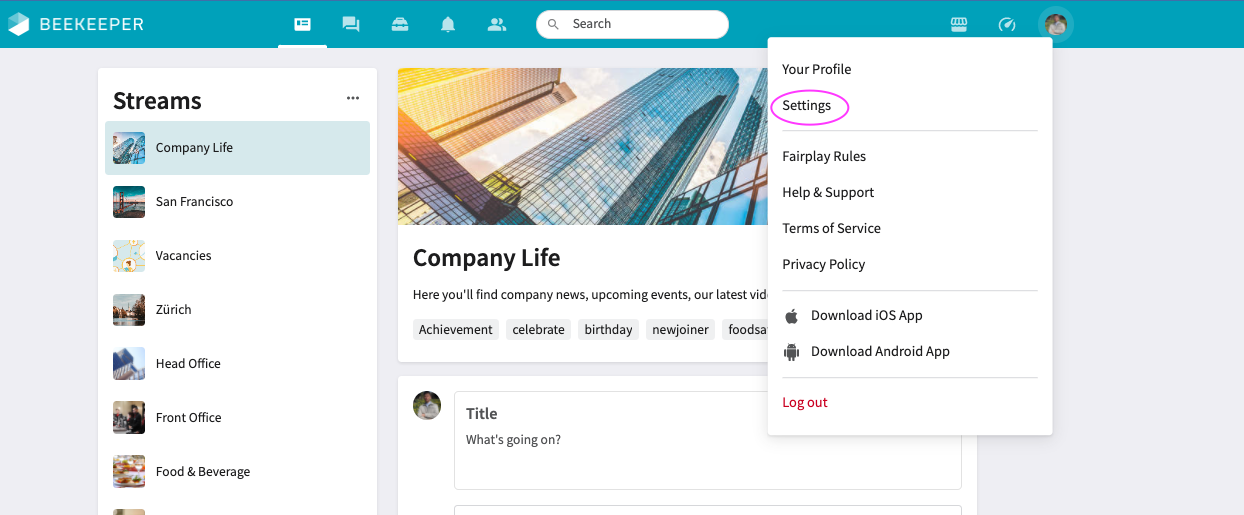Click the author avatar beside post composer
Image resolution: width=1244 pixels, height=515 pixels.
coord(427,405)
